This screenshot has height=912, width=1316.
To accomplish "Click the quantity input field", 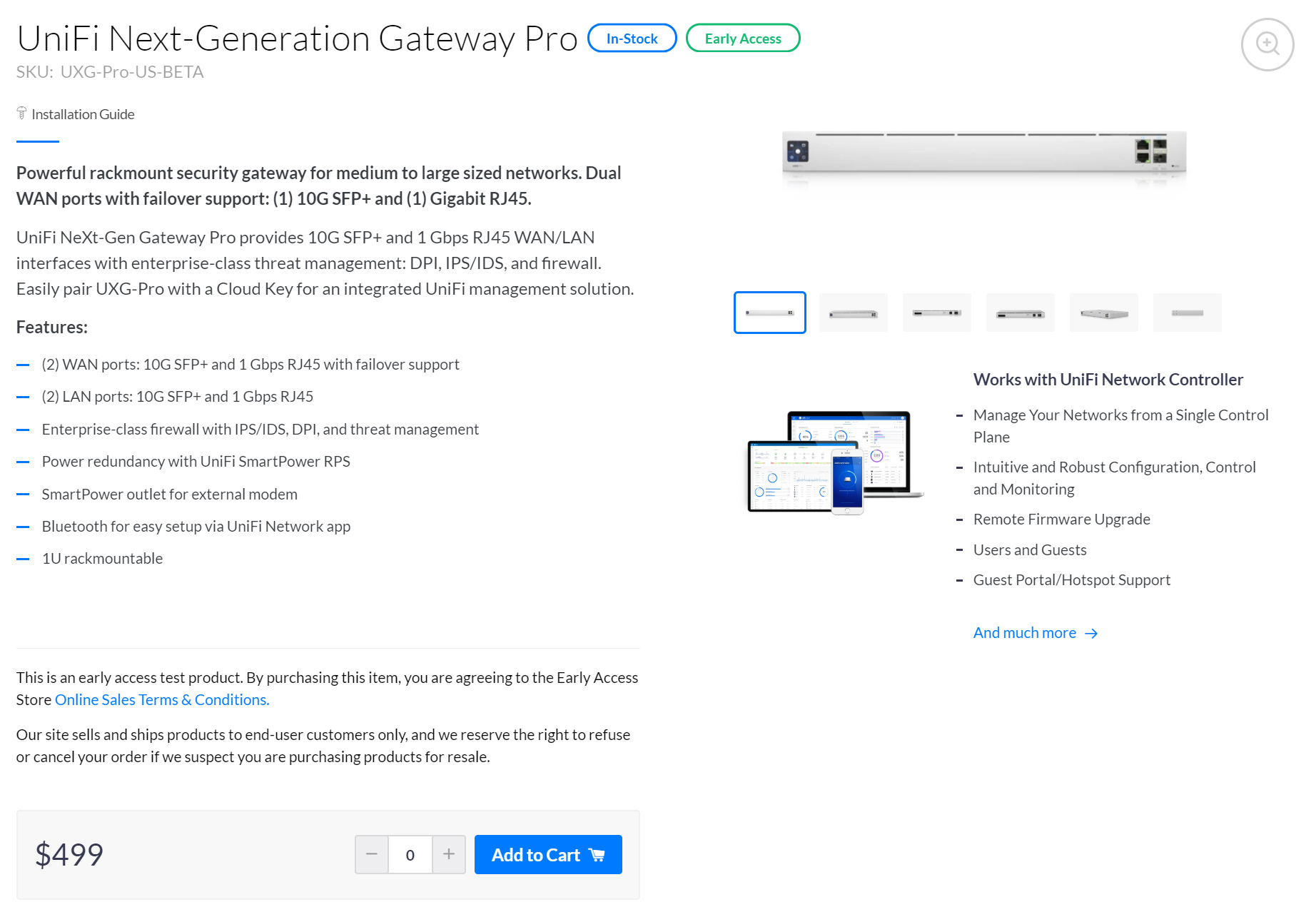I will (x=410, y=854).
